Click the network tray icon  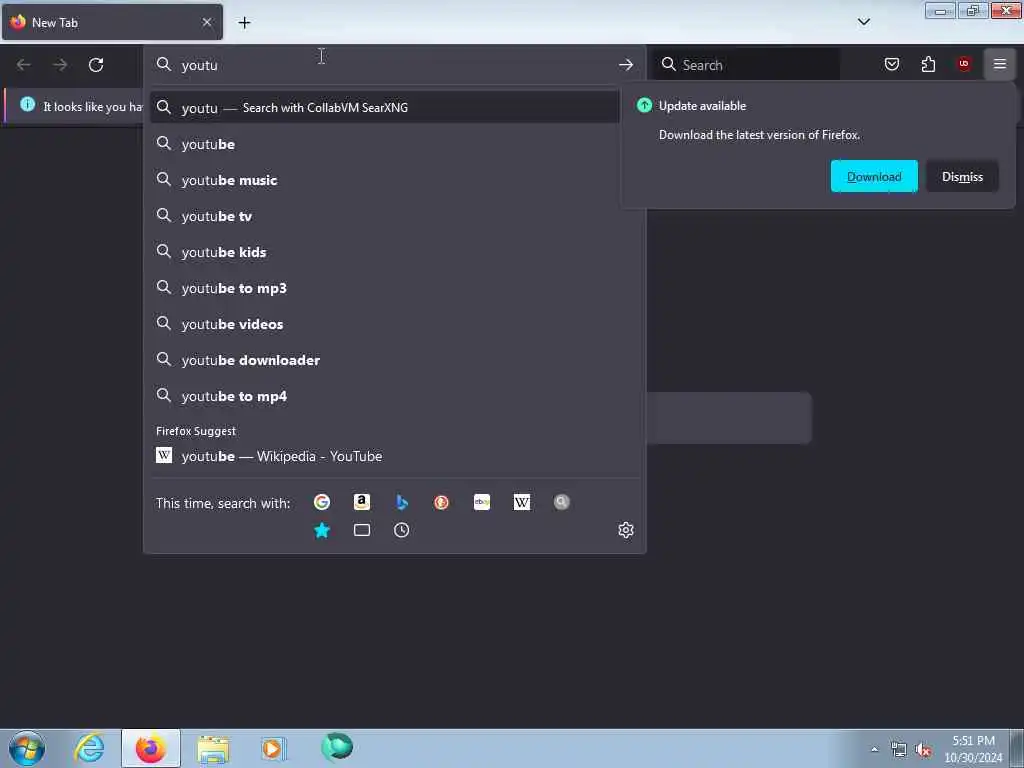pyautogui.click(x=899, y=750)
